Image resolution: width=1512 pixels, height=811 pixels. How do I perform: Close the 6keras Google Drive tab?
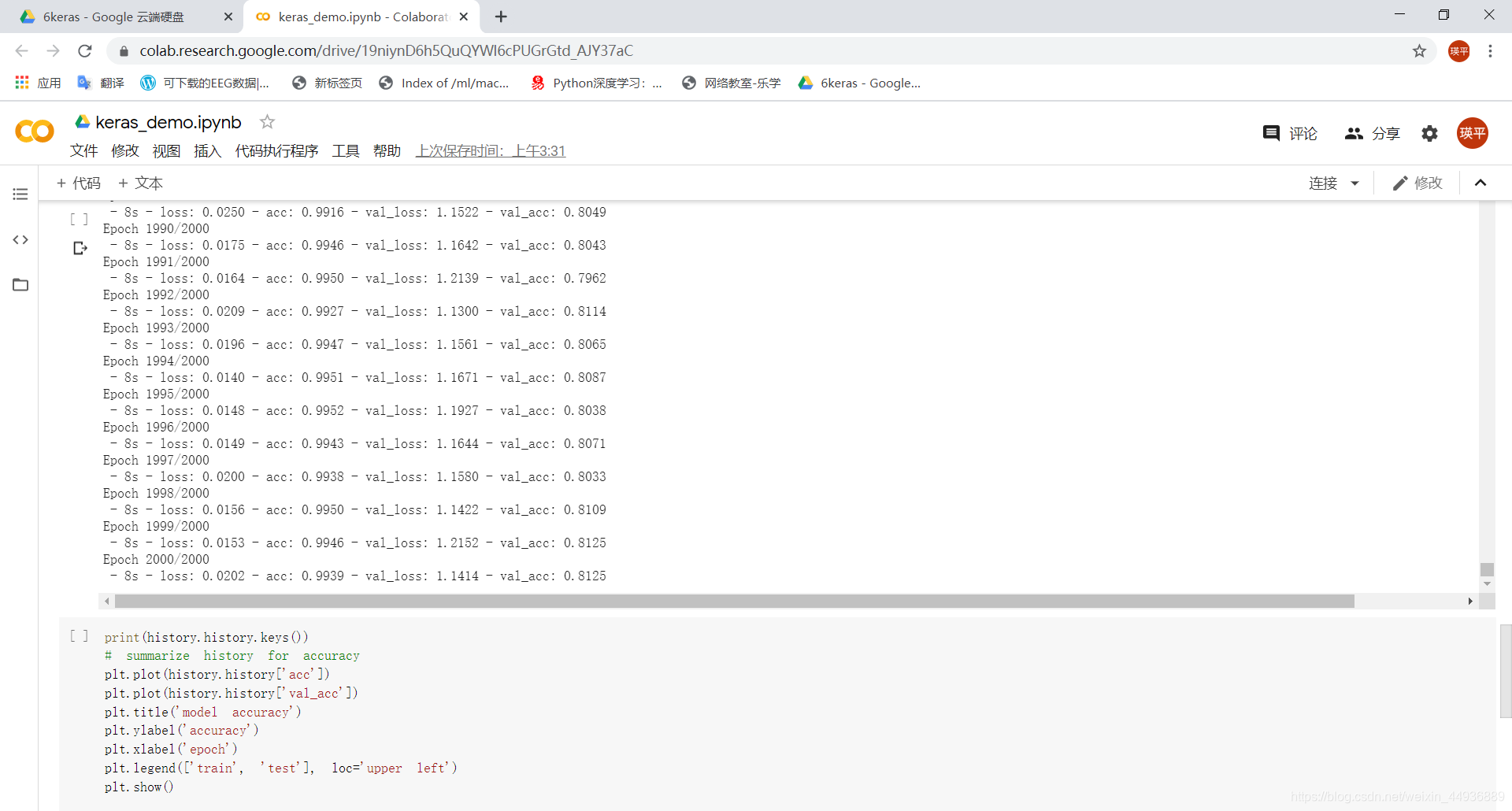click(228, 17)
